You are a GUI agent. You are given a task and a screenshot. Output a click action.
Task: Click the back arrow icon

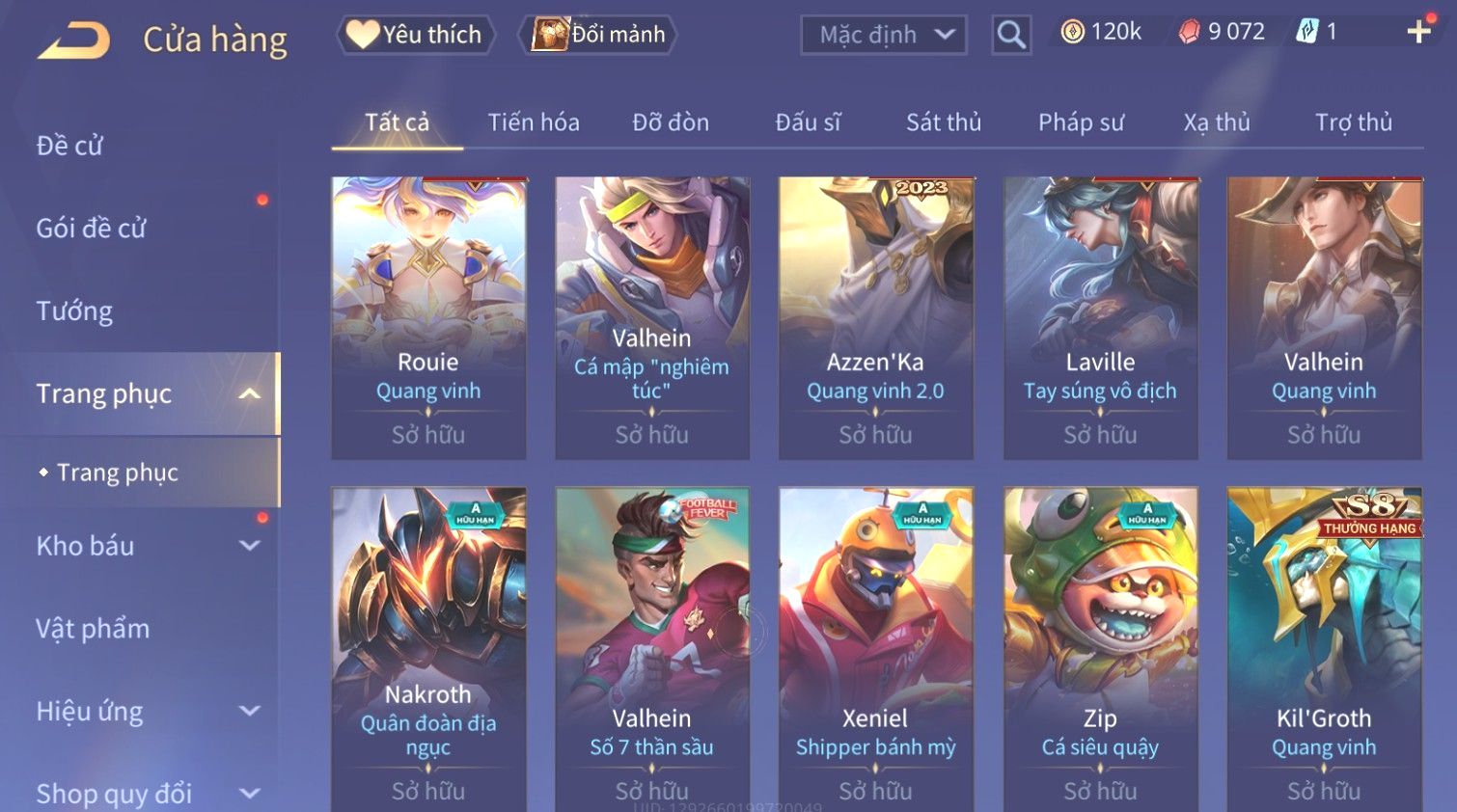[x=73, y=41]
